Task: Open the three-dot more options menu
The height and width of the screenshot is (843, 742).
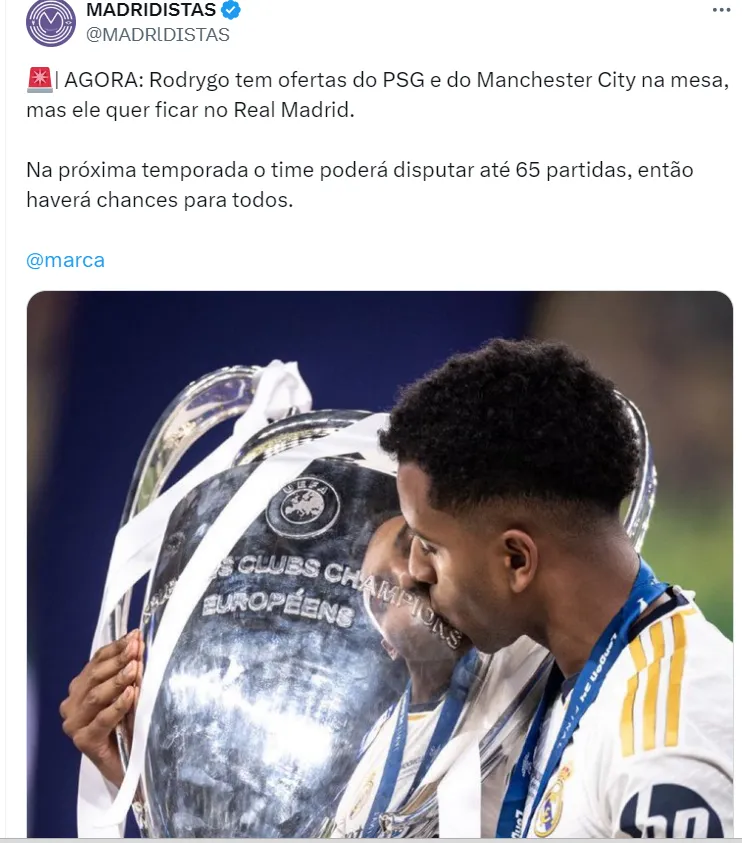Action: pos(721,10)
